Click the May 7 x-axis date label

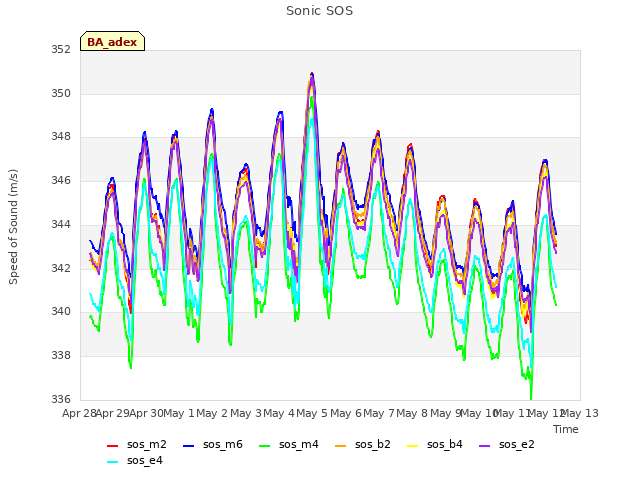(379, 413)
